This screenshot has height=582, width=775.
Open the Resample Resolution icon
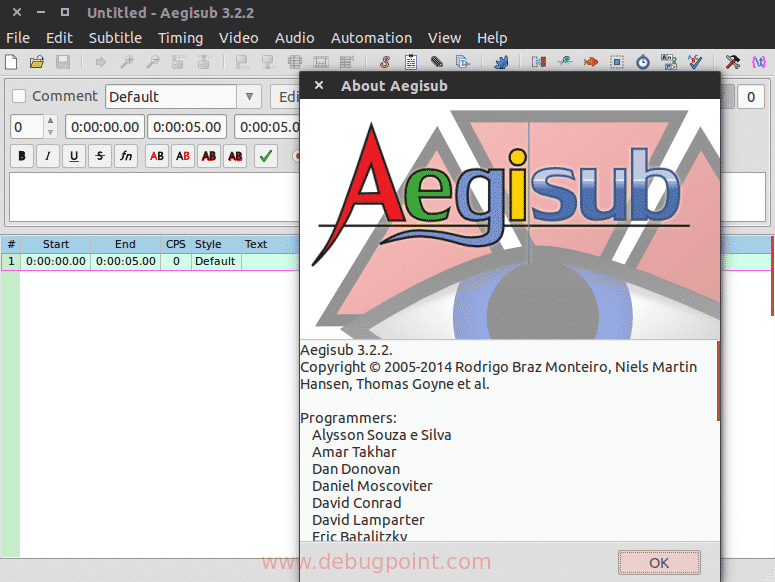click(616, 62)
